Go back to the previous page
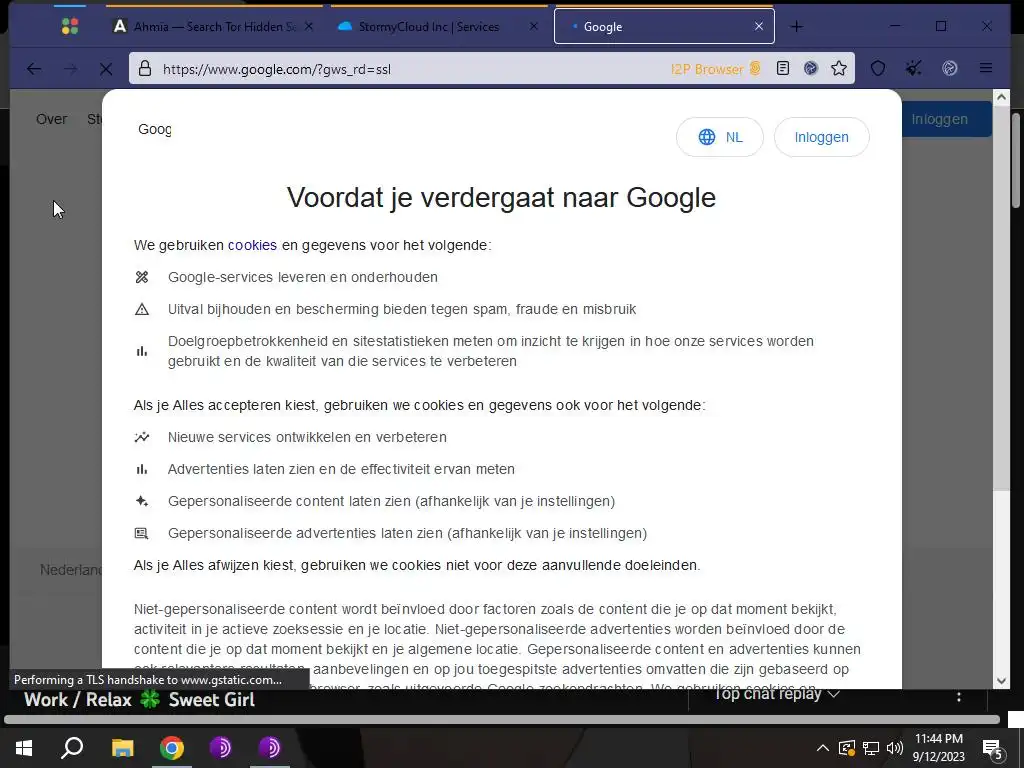 [x=34, y=69]
